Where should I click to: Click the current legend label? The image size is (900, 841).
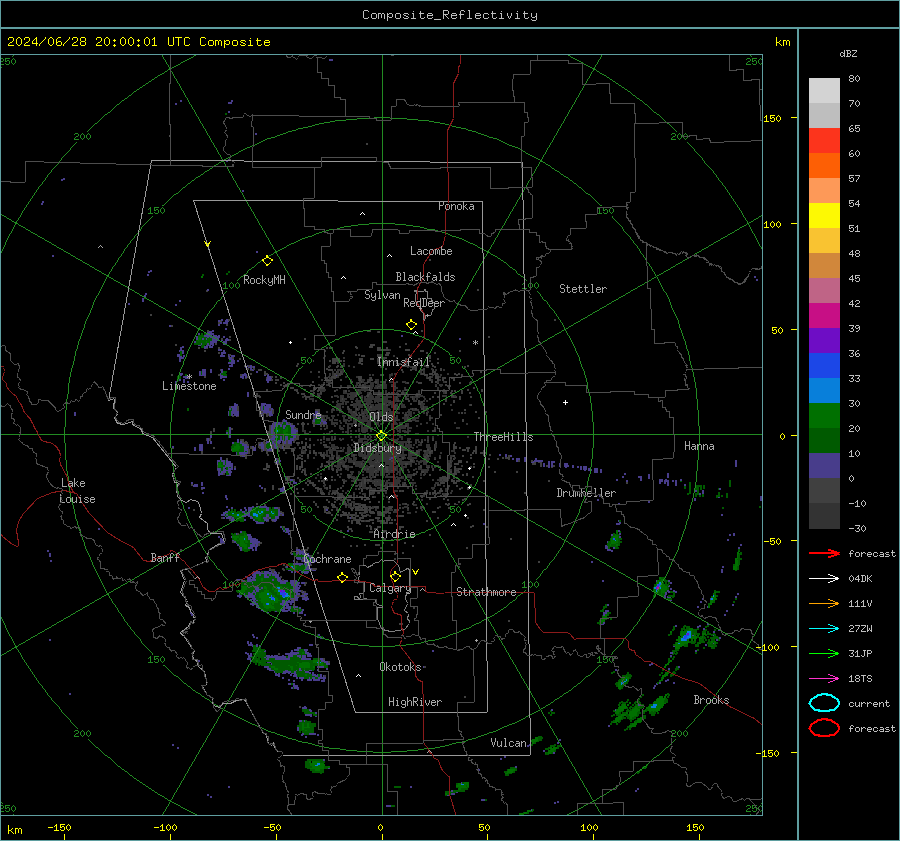(869, 703)
